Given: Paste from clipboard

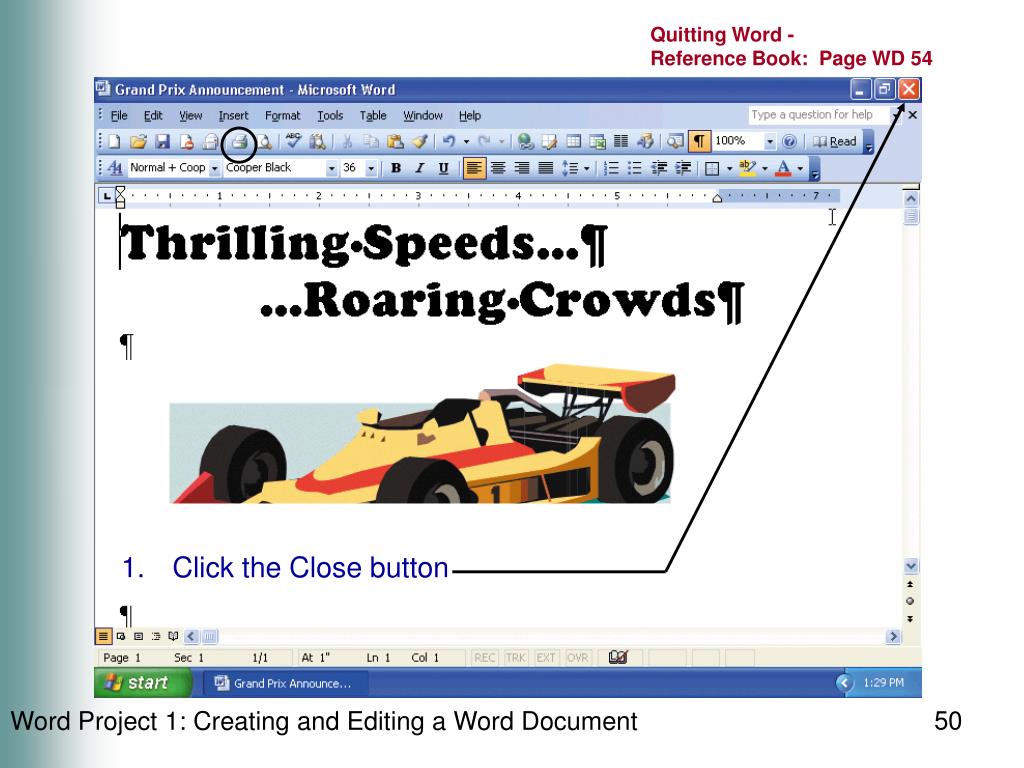Looking at the screenshot, I should pos(395,141).
